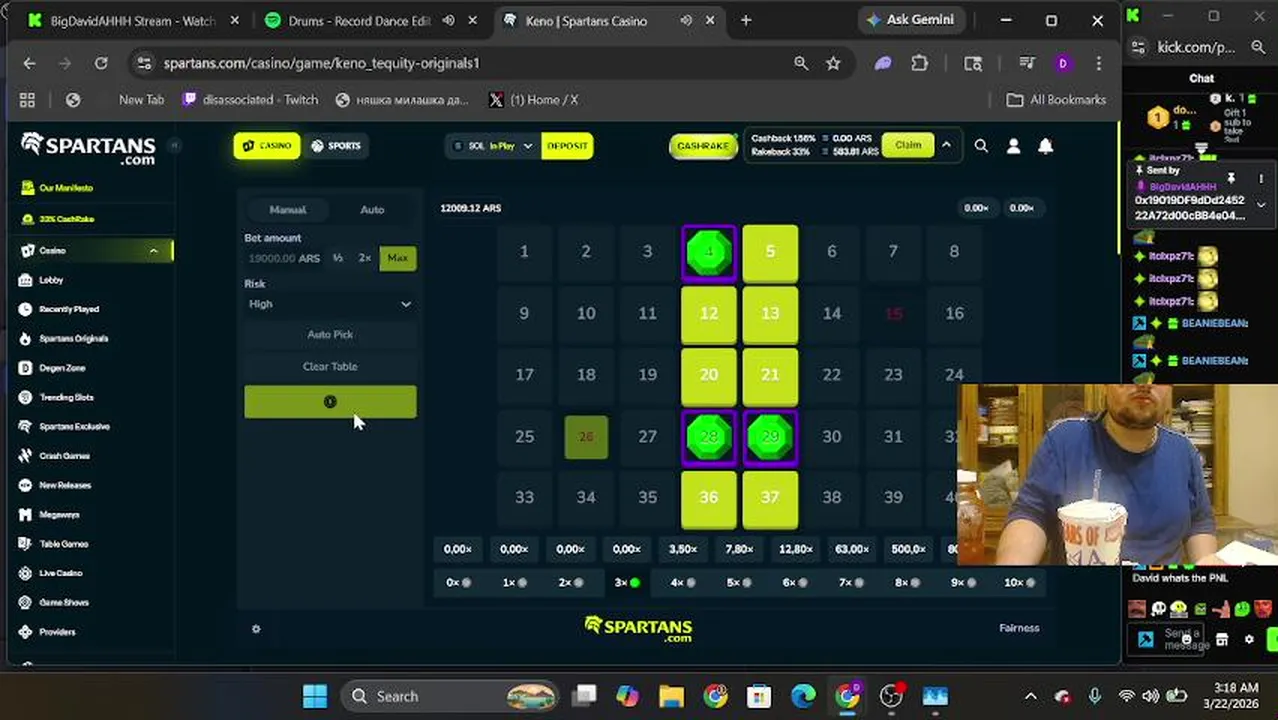Reload the Spartans Casino page
This screenshot has height=720, width=1278.
click(x=101, y=63)
